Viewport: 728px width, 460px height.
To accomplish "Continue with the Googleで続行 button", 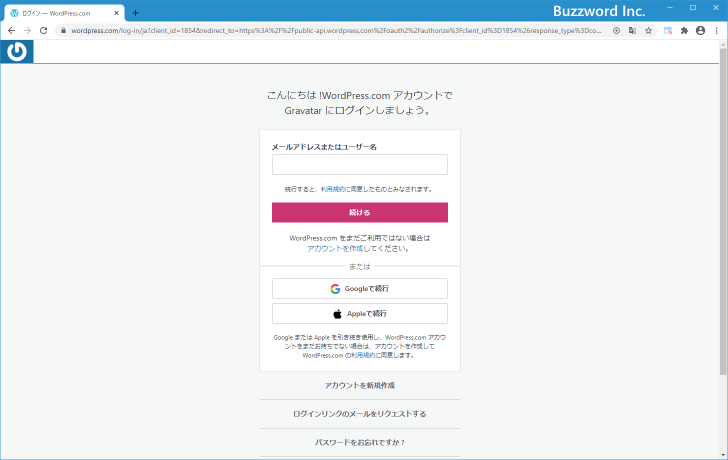I will point(360,288).
